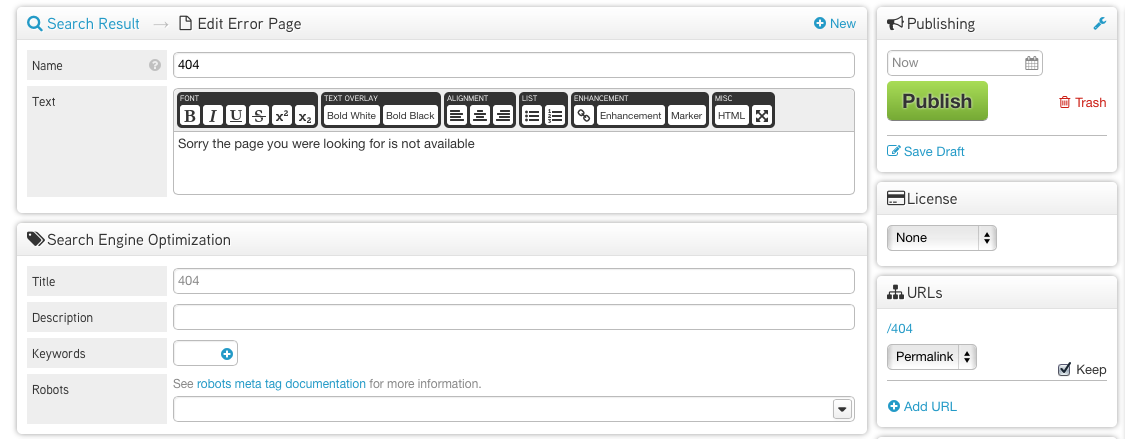Apply Bold formatting in text toolbar
The image size is (1125, 439).
pyautogui.click(x=189, y=115)
